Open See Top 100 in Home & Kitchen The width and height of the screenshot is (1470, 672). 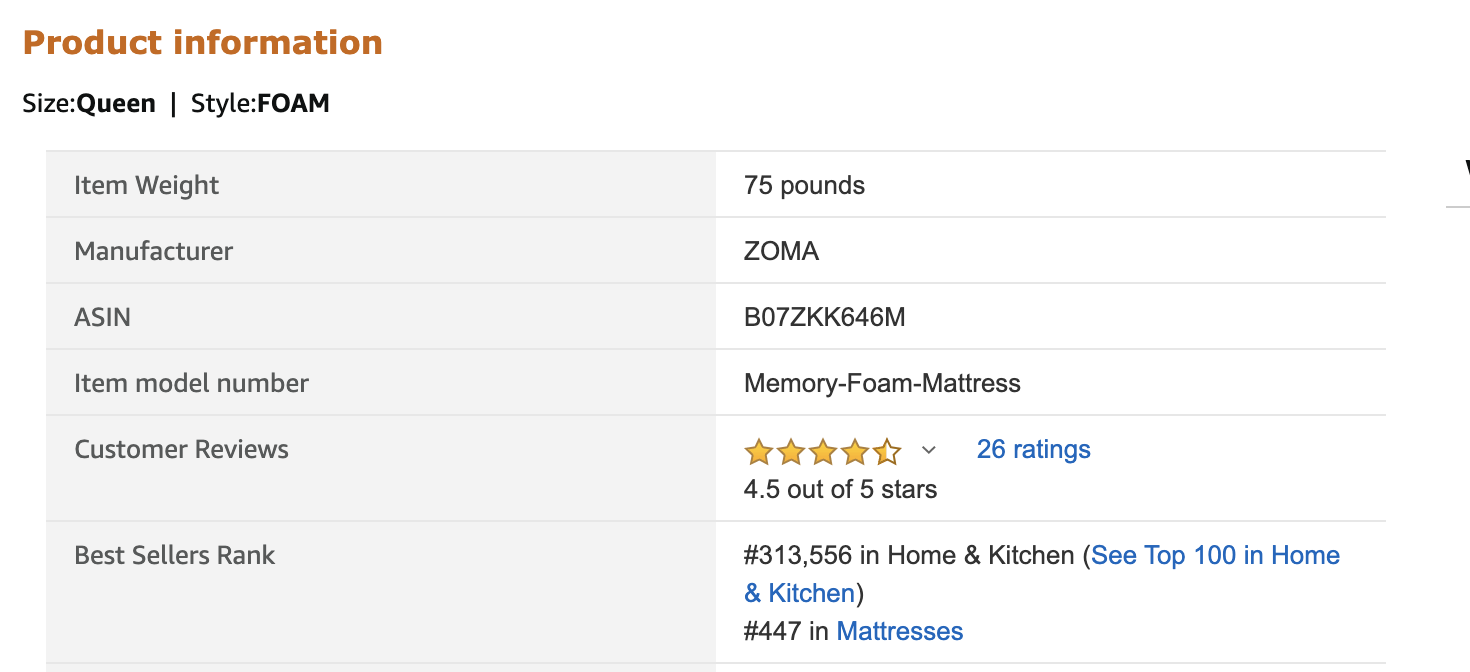1214,555
